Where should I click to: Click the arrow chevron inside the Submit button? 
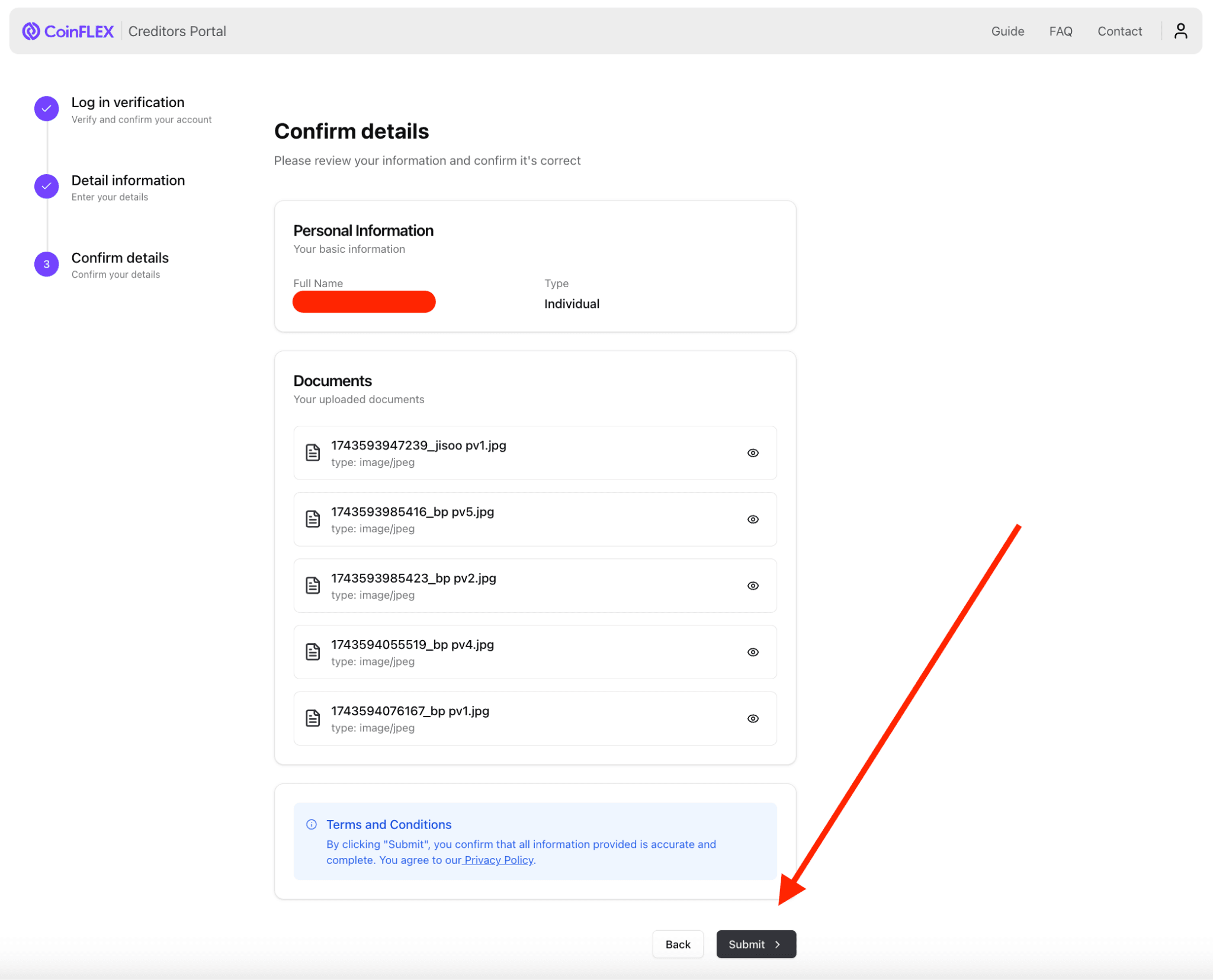(776, 944)
